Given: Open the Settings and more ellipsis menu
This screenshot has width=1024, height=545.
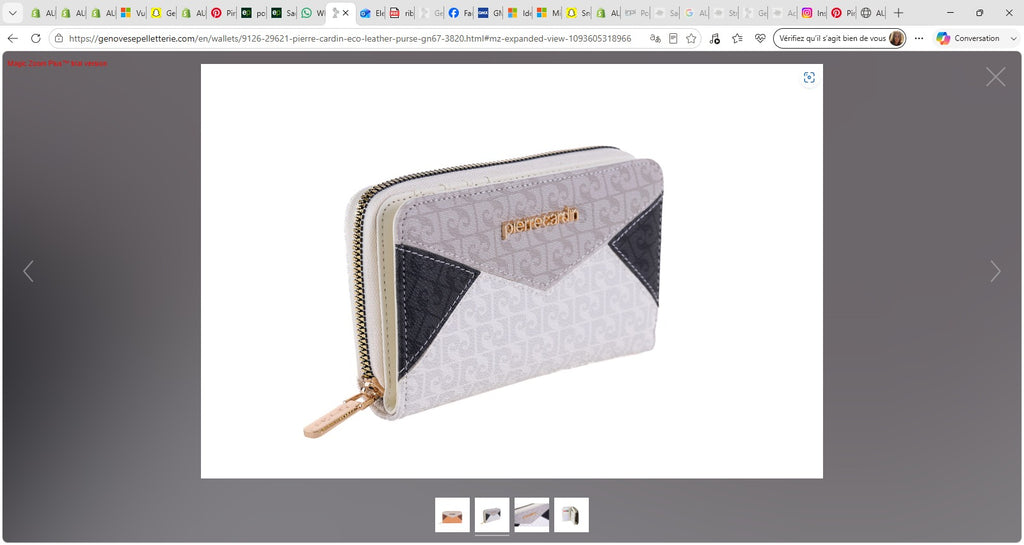Looking at the screenshot, I should click(919, 39).
